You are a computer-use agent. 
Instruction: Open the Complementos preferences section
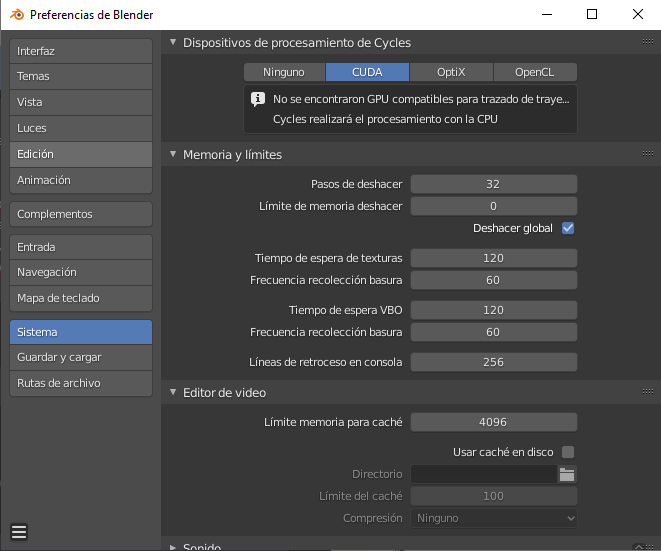click(x=81, y=214)
